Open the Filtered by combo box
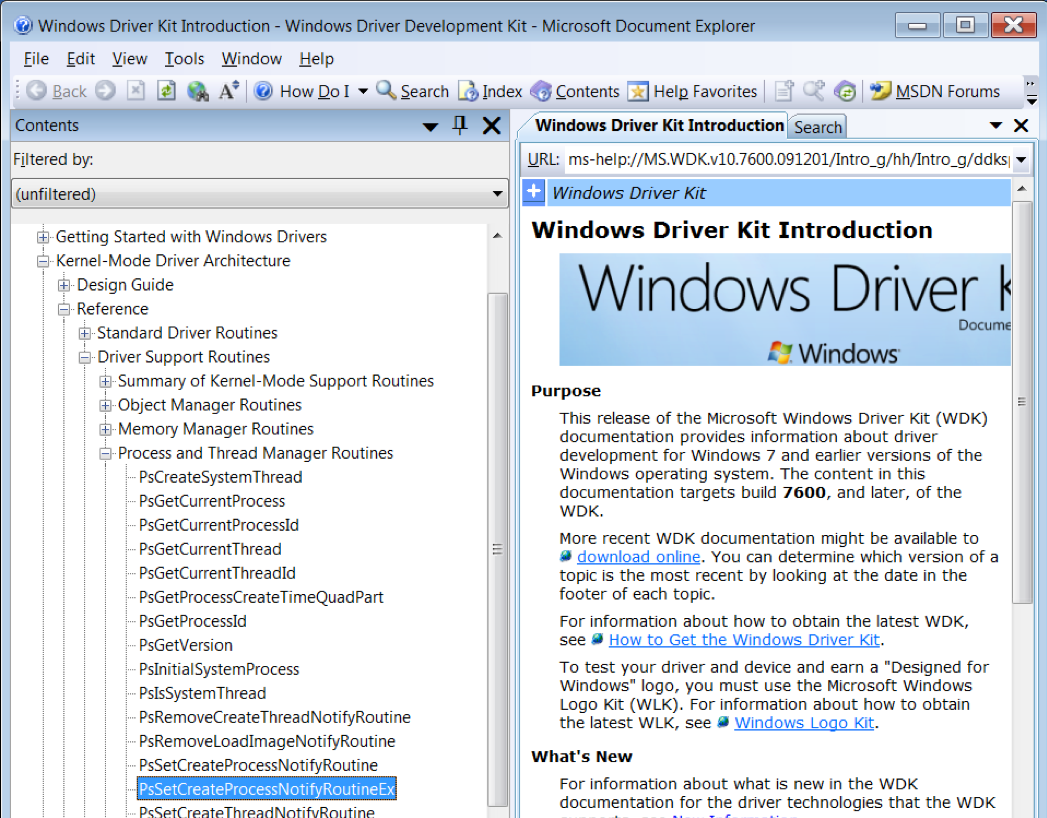Screen dimensions: 1047x818 pyautogui.click(x=260, y=194)
